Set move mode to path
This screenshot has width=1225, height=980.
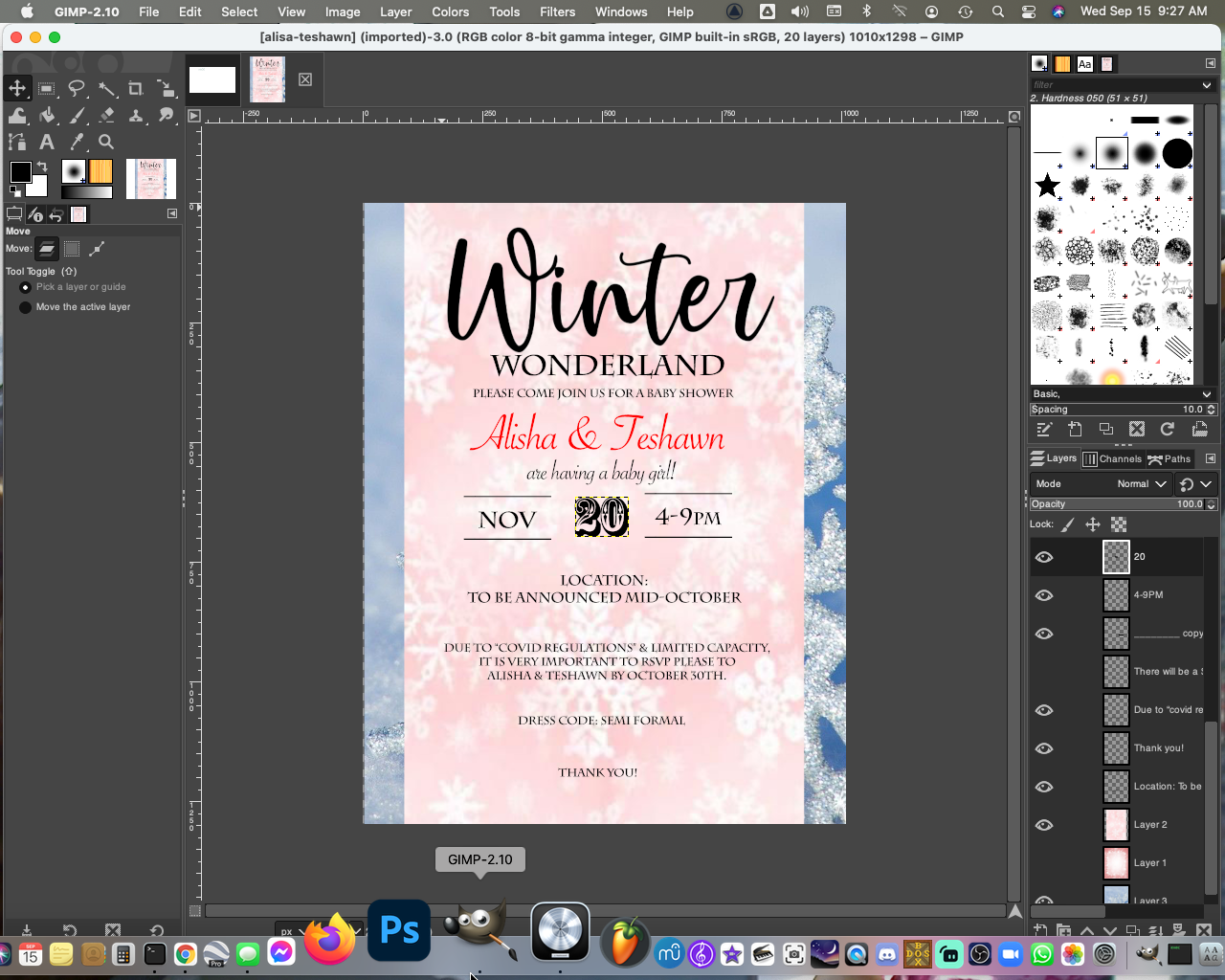(x=97, y=249)
